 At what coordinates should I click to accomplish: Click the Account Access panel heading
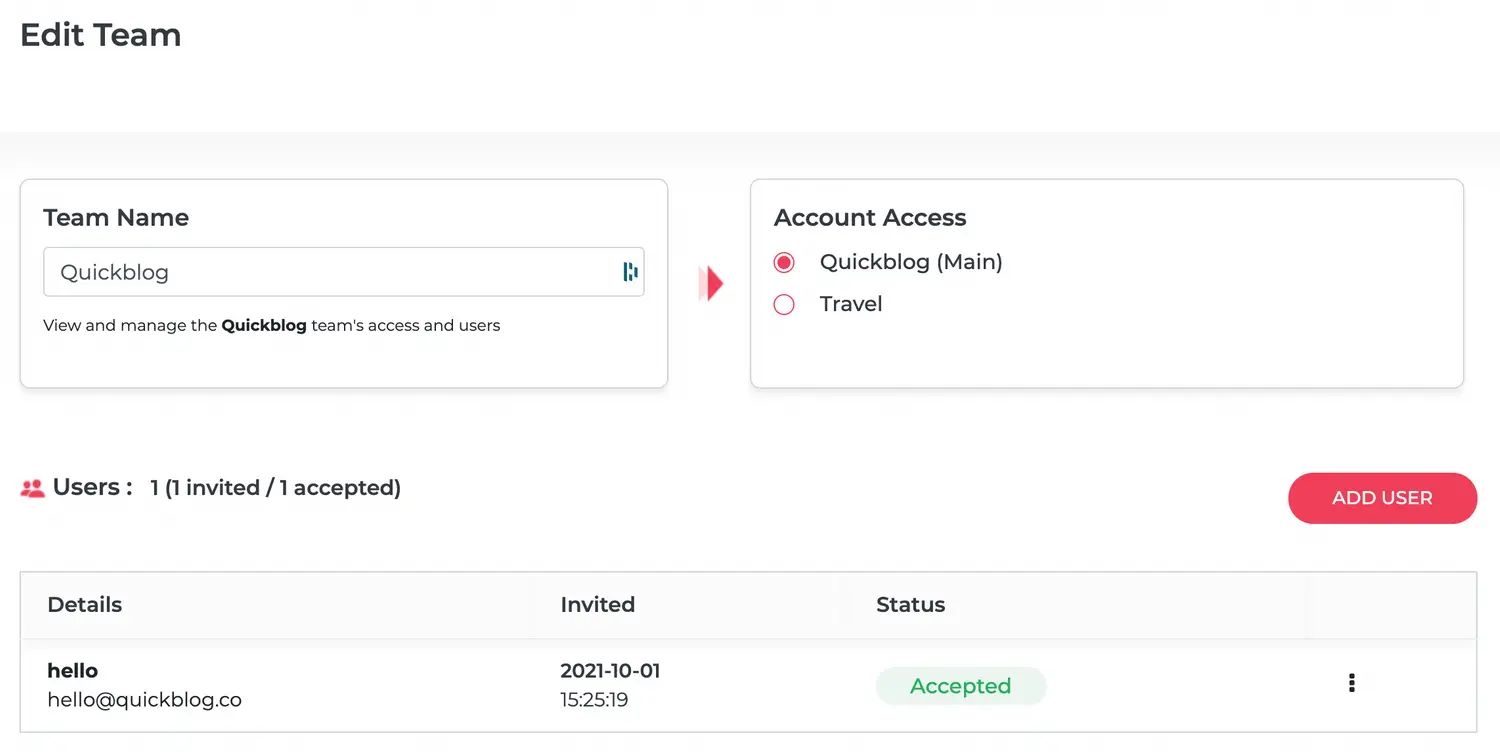869,217
